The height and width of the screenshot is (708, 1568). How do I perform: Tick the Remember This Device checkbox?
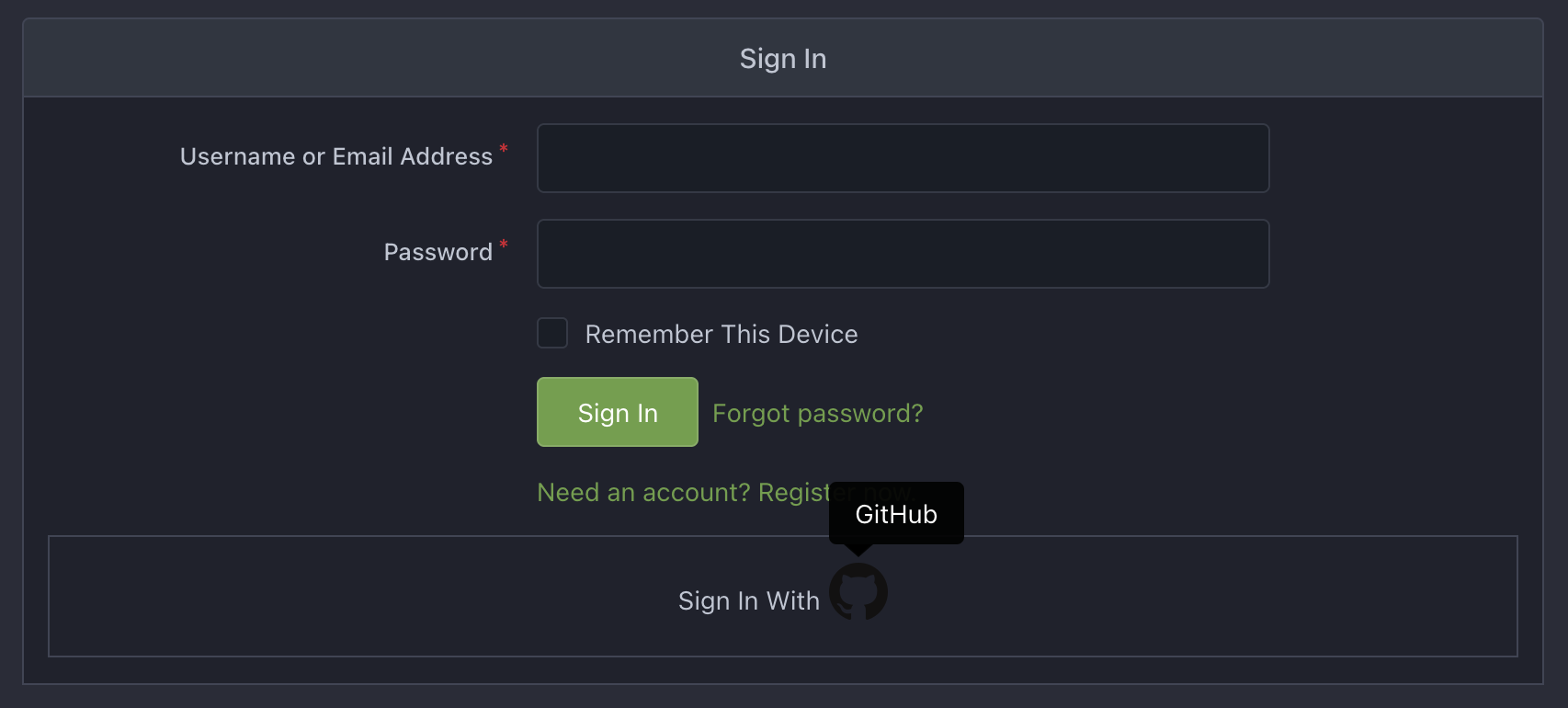coord(552,333)
